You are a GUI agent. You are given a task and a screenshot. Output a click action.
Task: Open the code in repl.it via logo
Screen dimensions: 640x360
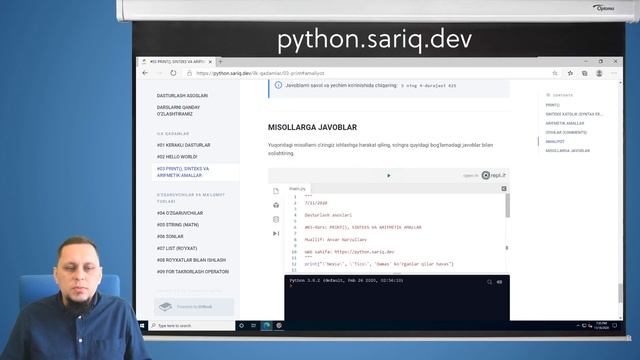point(493,175)
